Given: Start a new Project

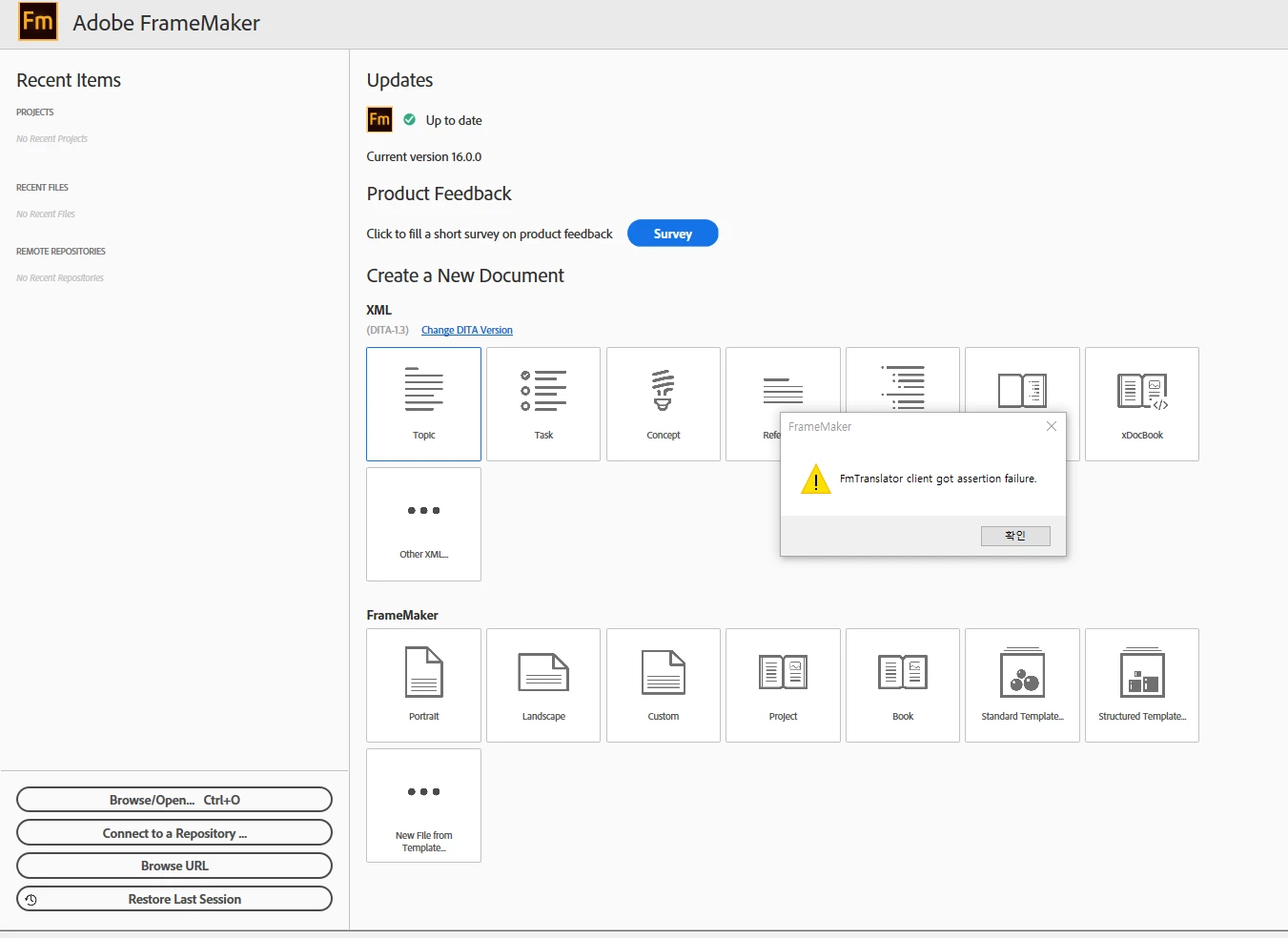Looking at the screenshot, I should tap(783, 684).
